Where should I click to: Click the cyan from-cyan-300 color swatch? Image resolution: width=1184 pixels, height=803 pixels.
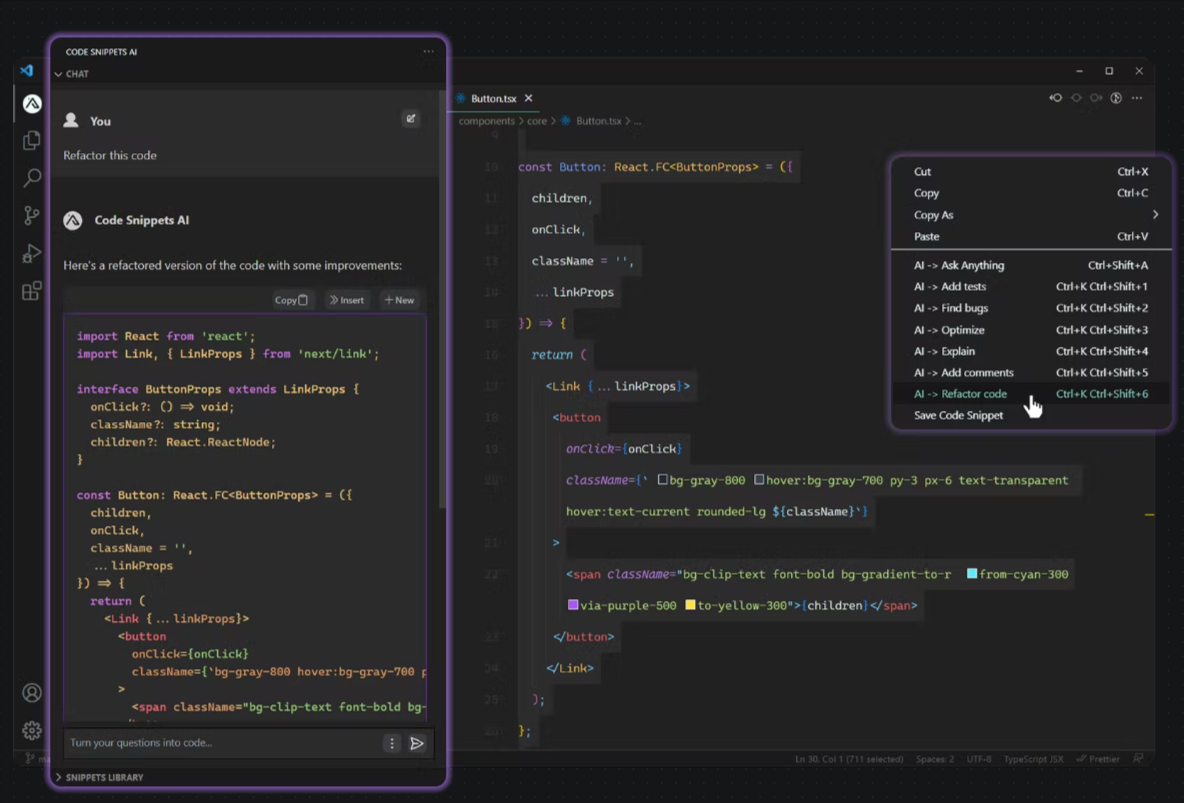point(970,574)
